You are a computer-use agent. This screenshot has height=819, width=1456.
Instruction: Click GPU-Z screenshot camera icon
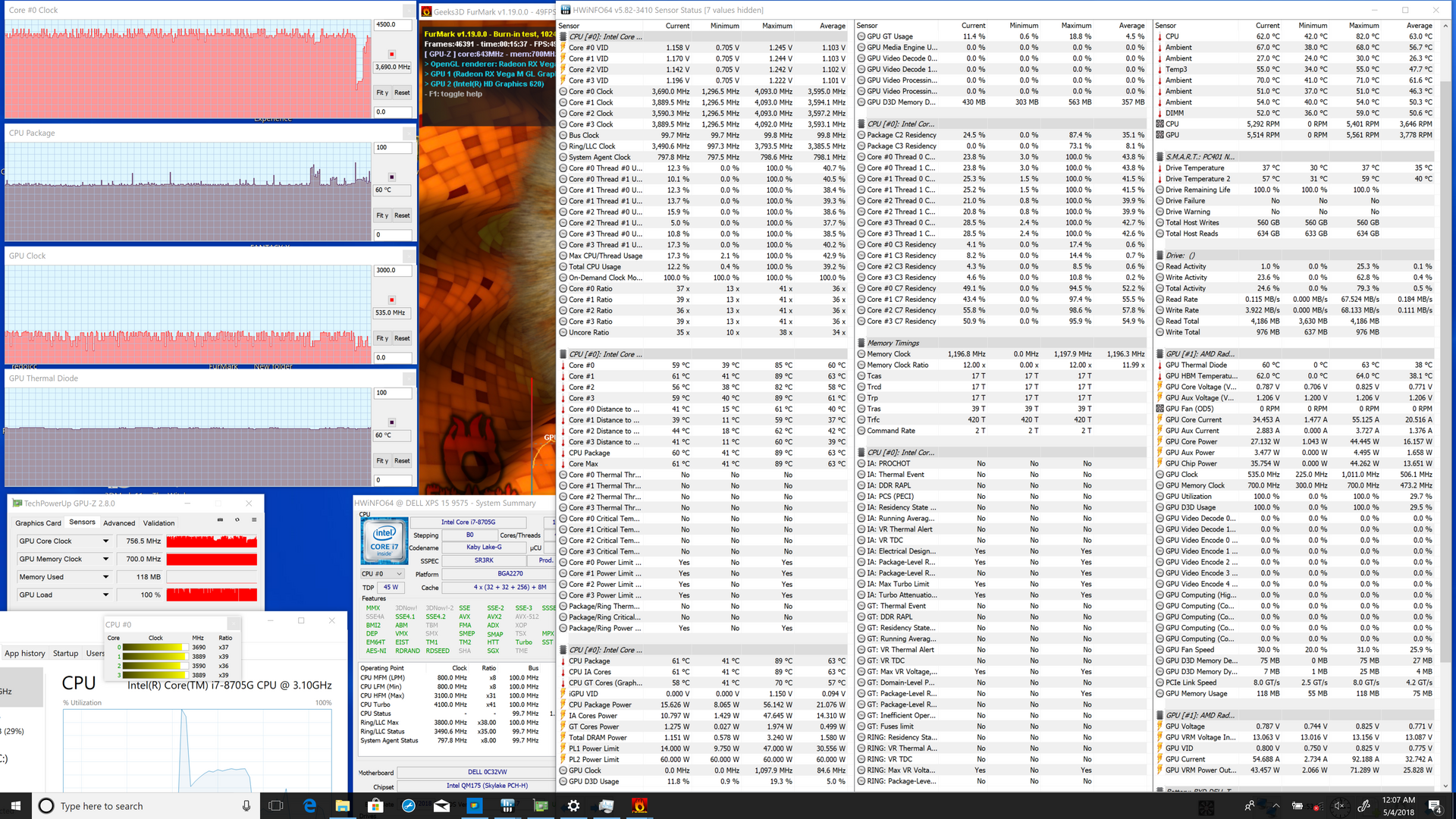point(220,520)
